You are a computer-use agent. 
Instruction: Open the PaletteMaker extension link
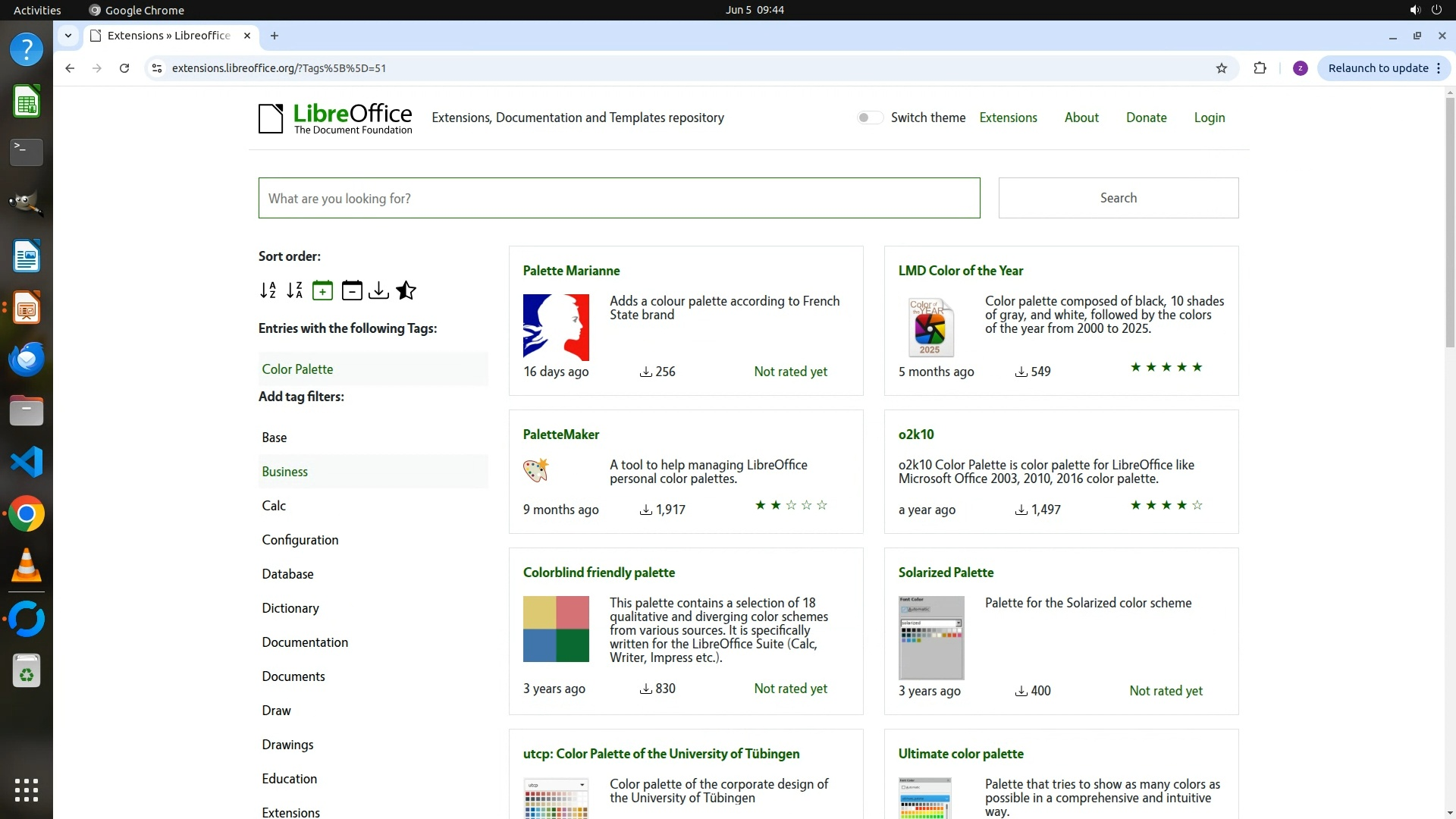[560, 435]
